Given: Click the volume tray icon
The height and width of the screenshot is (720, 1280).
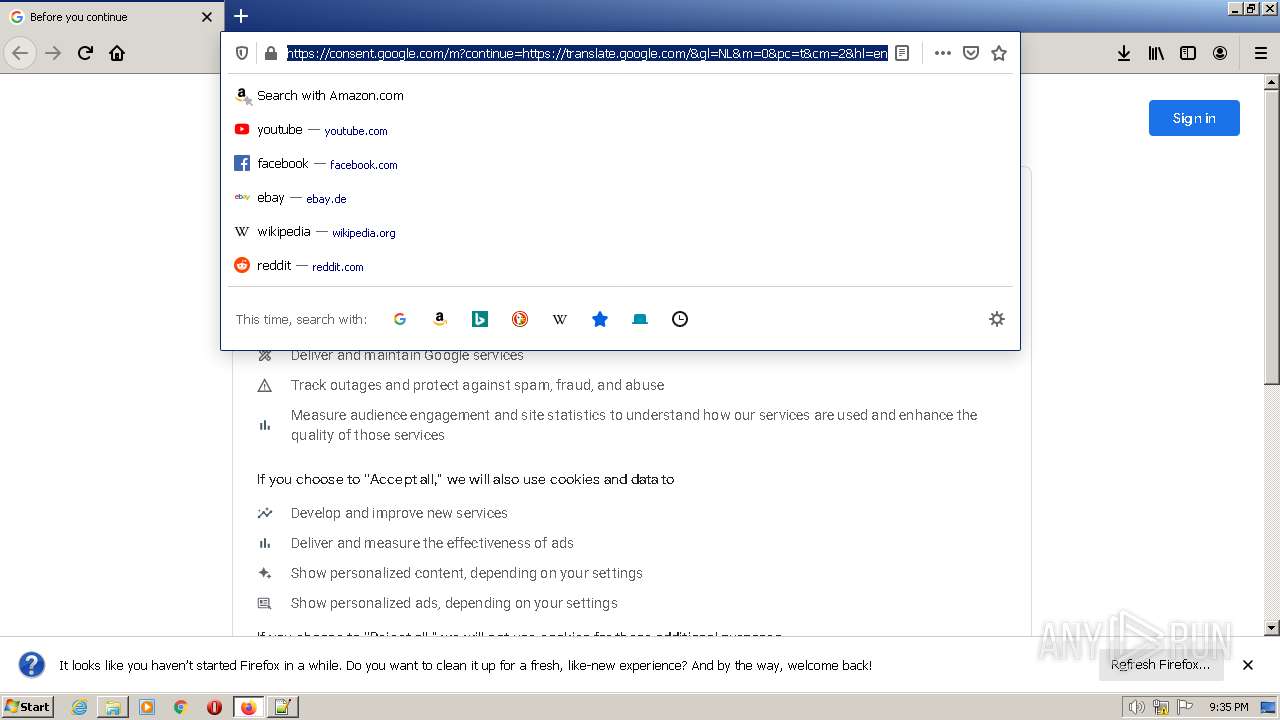Looking at the screenshot, I should point(1137,707).
